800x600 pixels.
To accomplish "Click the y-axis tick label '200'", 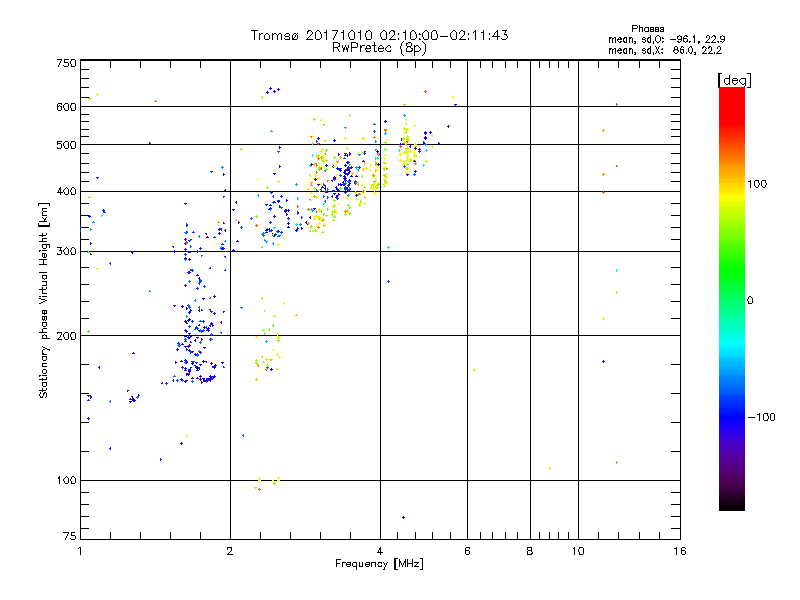I will [66, 336].
